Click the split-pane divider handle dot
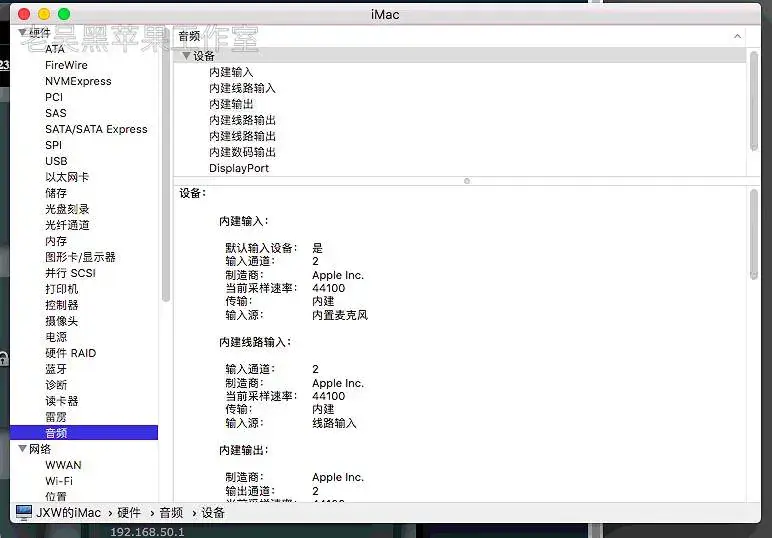The width and height of the screenshot is (772, 538). 467,181
